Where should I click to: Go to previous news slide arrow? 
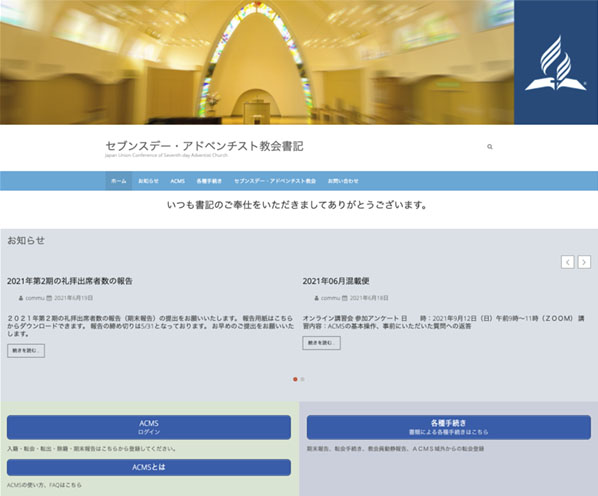pyautogui.click(x=567, y=262)
